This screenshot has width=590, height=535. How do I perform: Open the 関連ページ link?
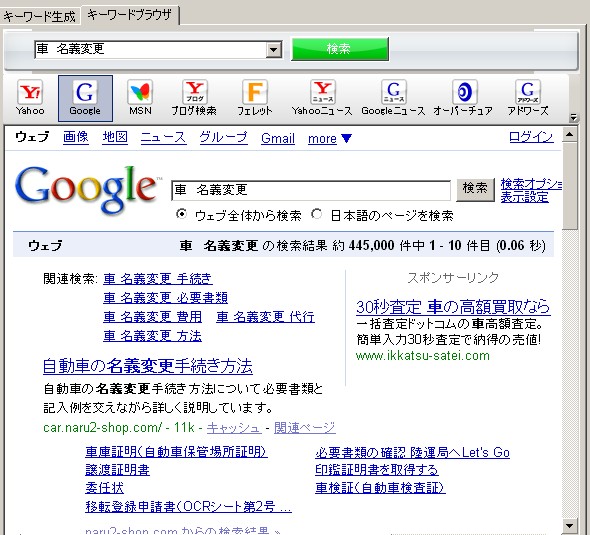point(305,428)
